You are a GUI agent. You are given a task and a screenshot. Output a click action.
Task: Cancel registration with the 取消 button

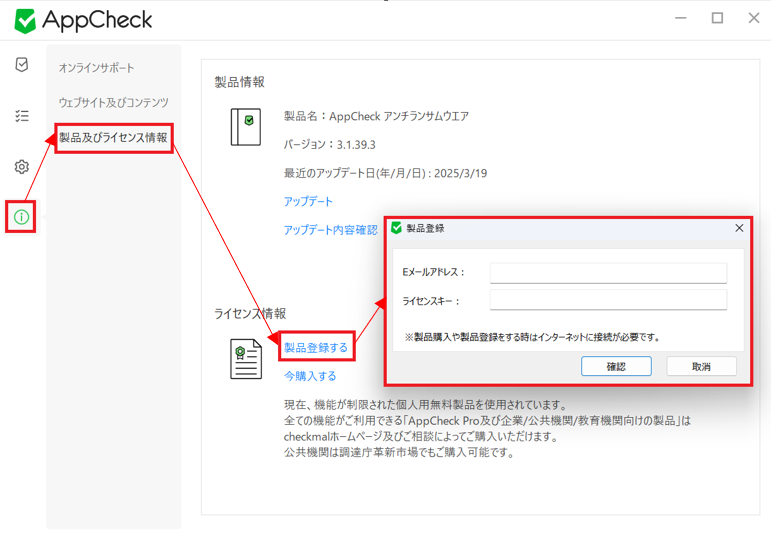coord(701,366)
